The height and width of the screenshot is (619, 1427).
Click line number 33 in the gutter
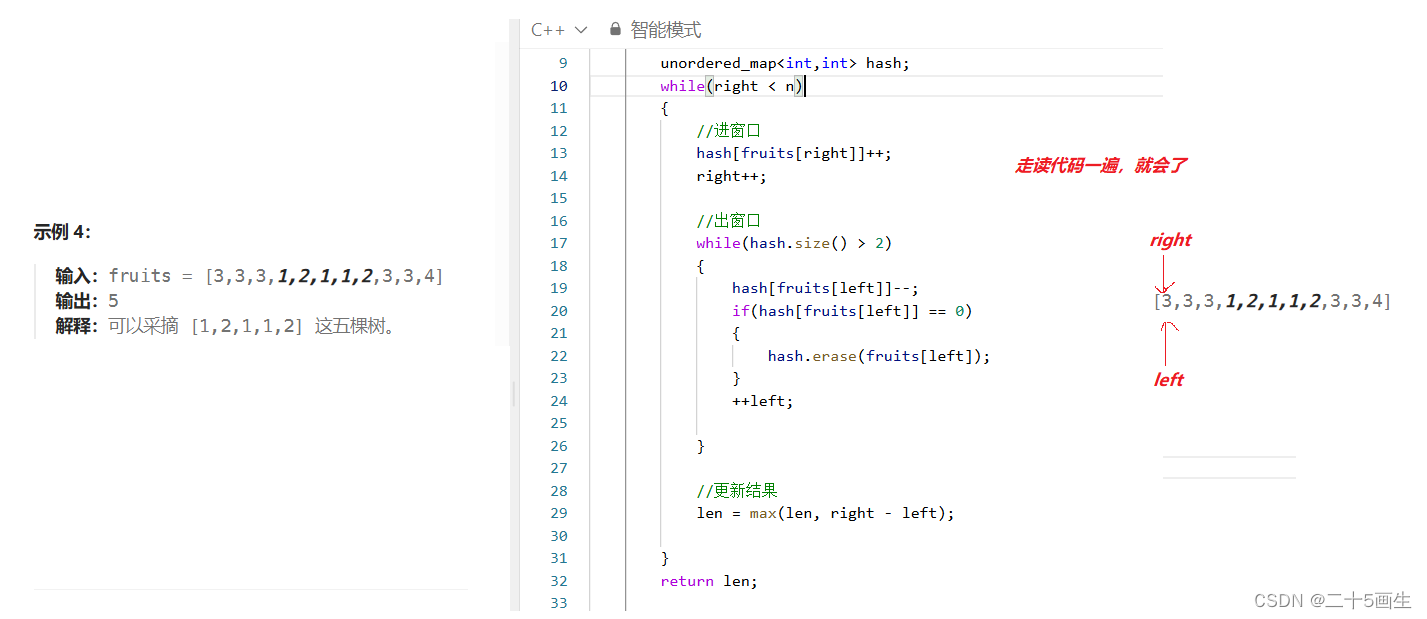pos(559,603)
